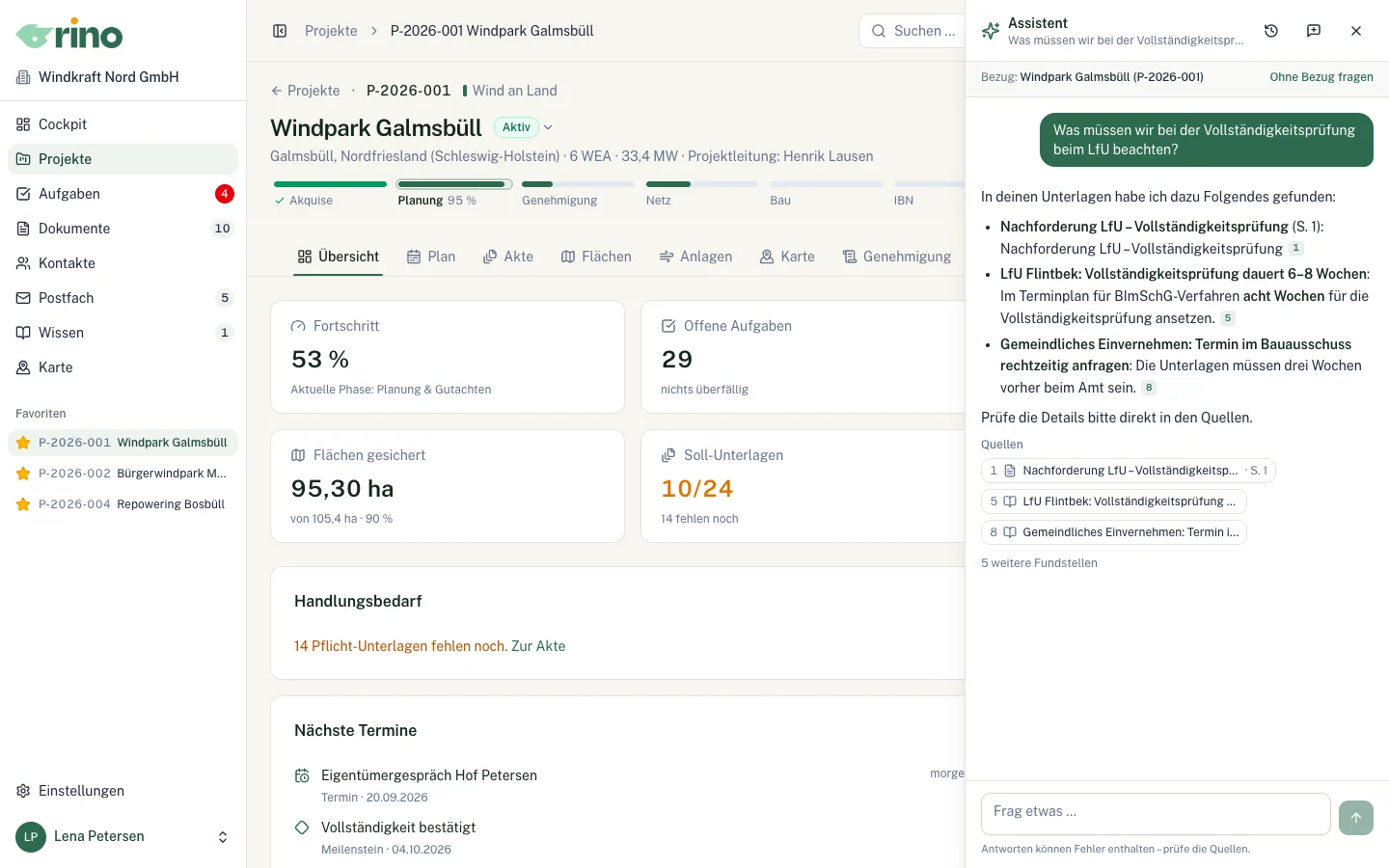Send the assistant message
This screenshot has height=868, width=1389.
(x=1356, y=818)
